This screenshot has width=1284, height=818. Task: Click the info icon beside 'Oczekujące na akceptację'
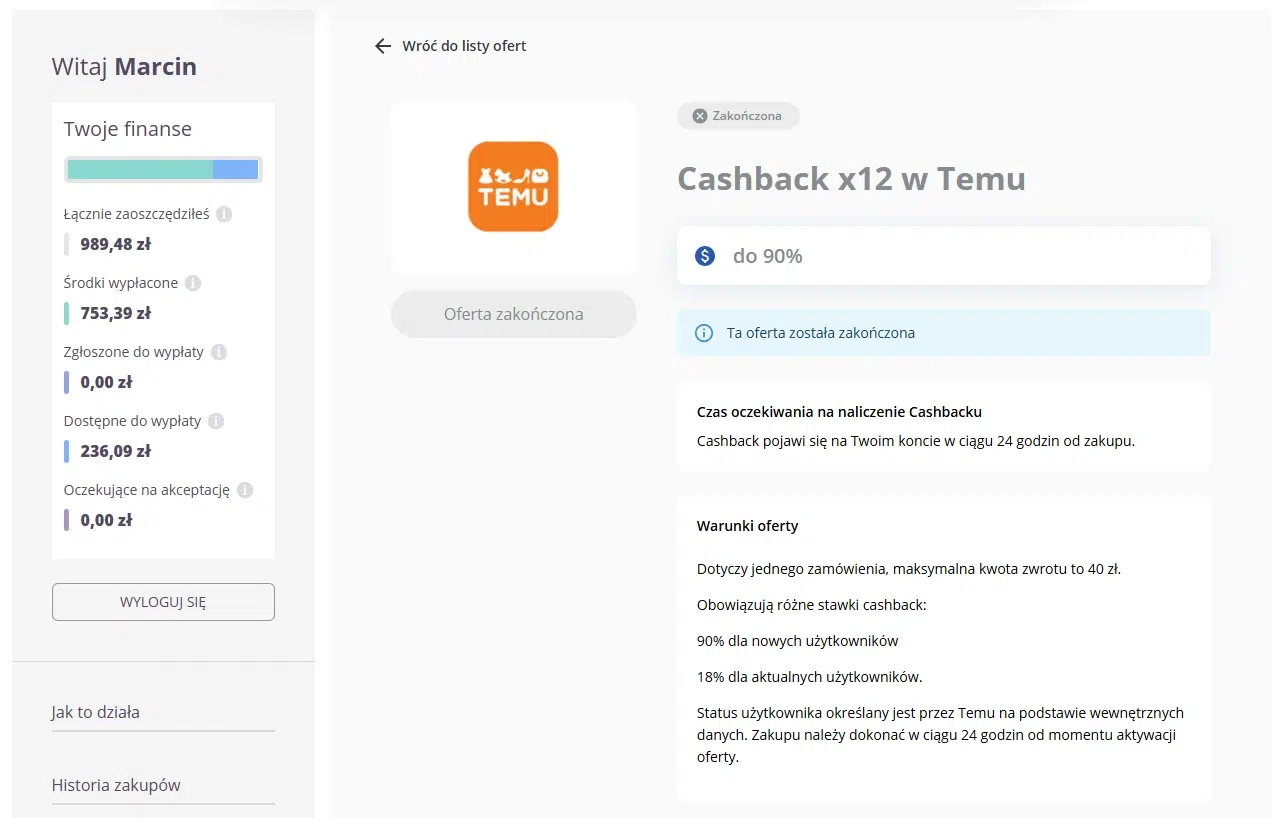[x=246, y=490]
